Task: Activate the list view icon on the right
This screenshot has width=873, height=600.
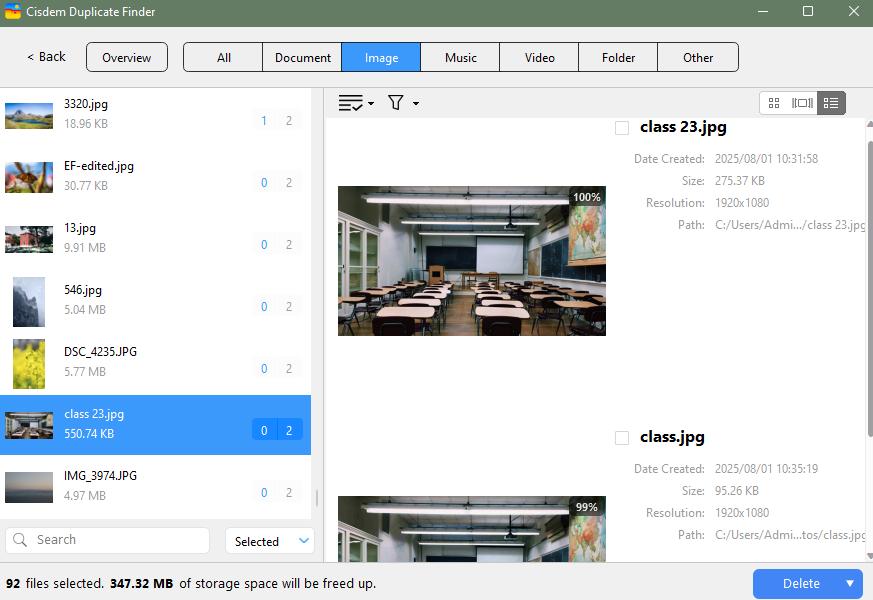Action: click(x=831, y=102)
